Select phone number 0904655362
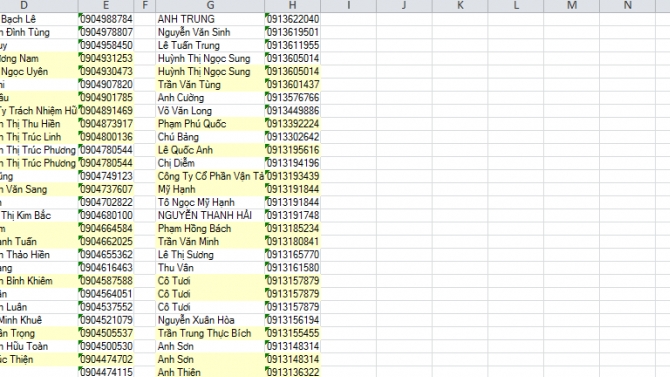The width and height of the screenshot is (670, 377). click(x=106, y=255)
